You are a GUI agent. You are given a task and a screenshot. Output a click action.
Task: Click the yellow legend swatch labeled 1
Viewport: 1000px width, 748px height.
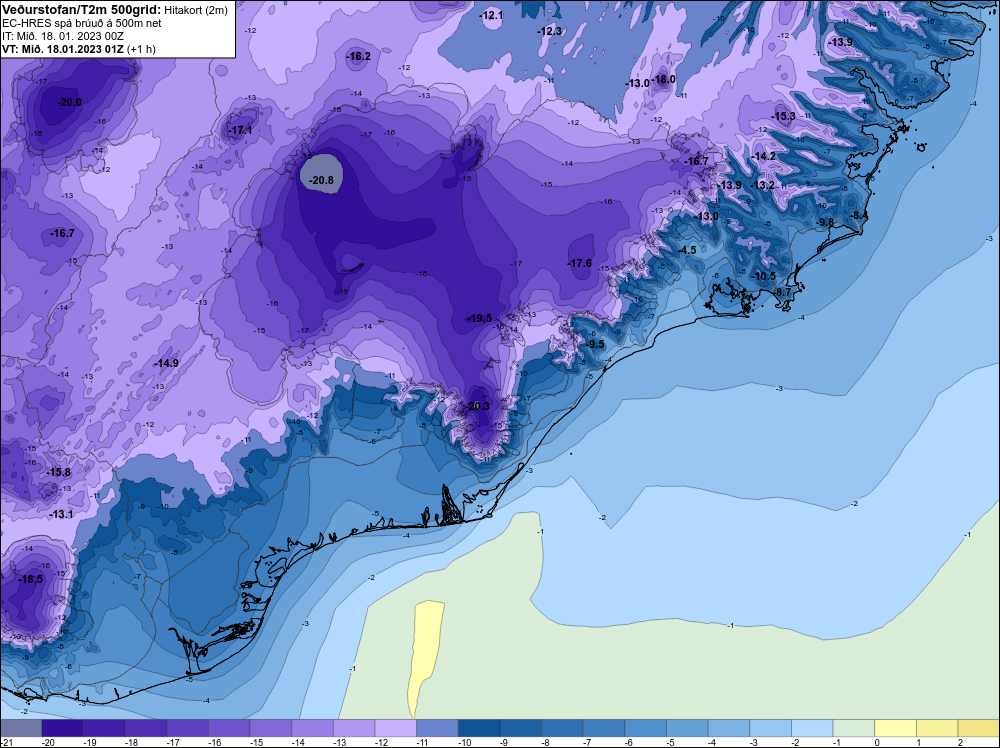[x=938, y=728]
